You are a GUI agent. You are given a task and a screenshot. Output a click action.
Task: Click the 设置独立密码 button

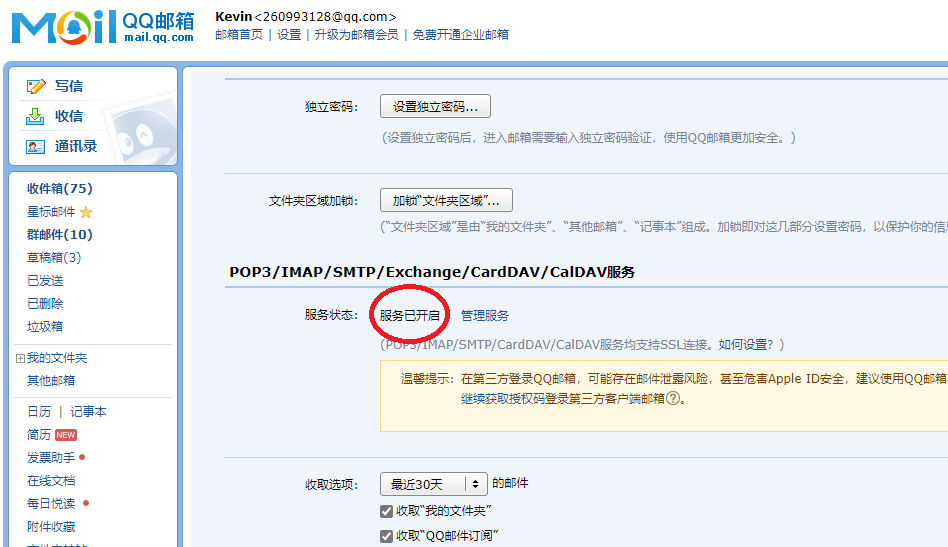coord(435,106)
